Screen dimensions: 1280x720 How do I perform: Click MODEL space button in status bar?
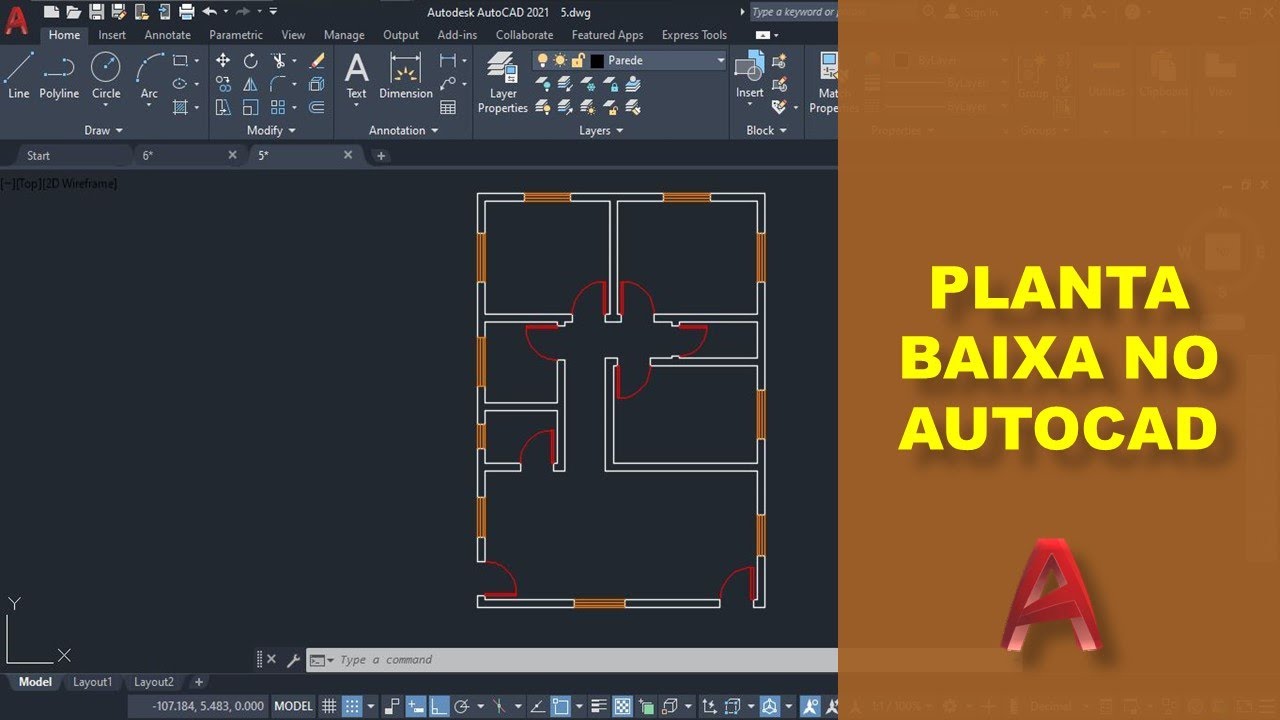click(x=293, y=706)
